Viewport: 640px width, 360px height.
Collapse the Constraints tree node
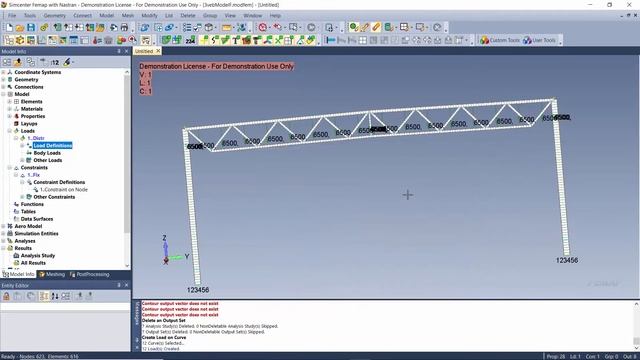(x=10, y=168)
